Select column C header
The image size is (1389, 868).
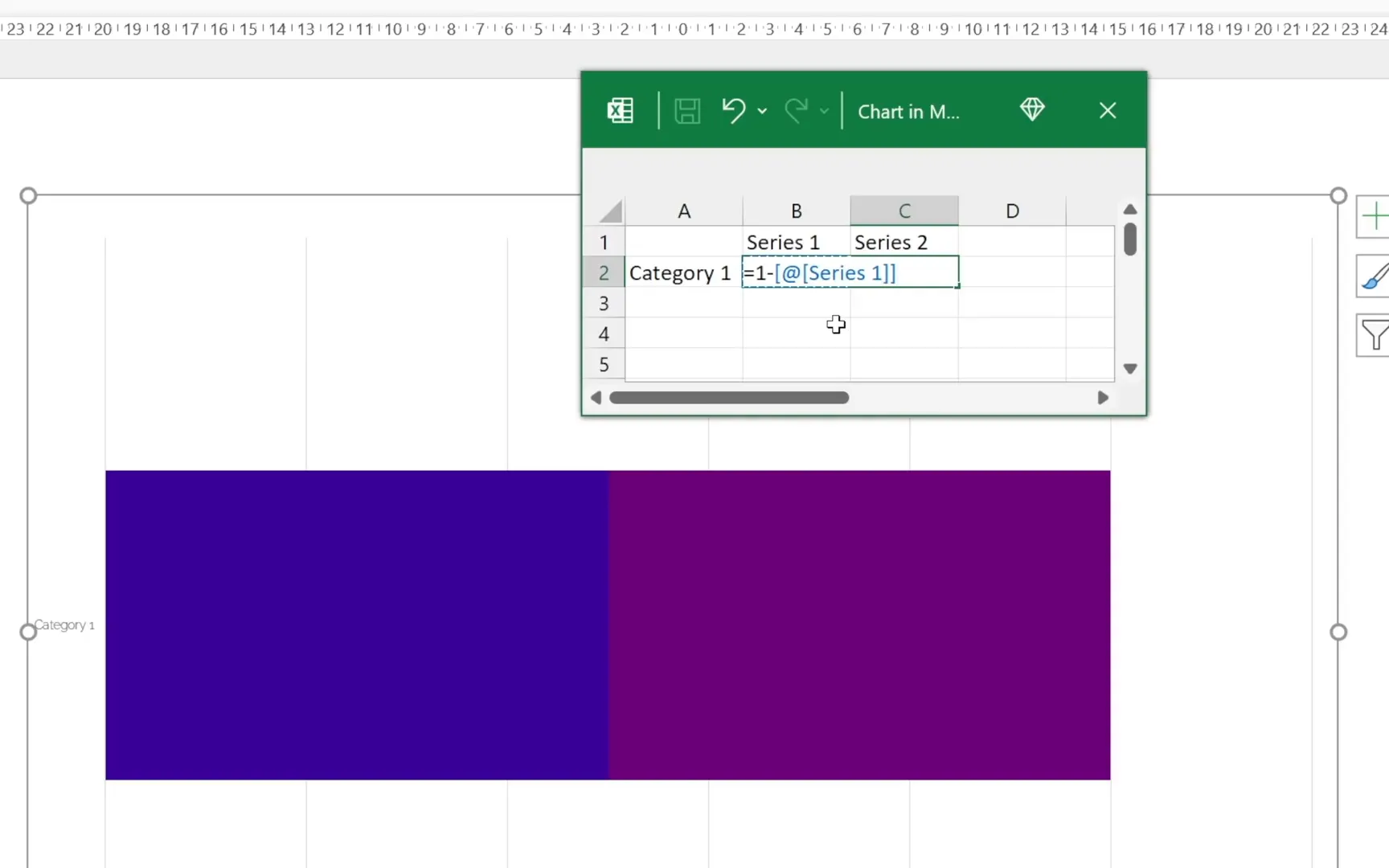(904, 211)
